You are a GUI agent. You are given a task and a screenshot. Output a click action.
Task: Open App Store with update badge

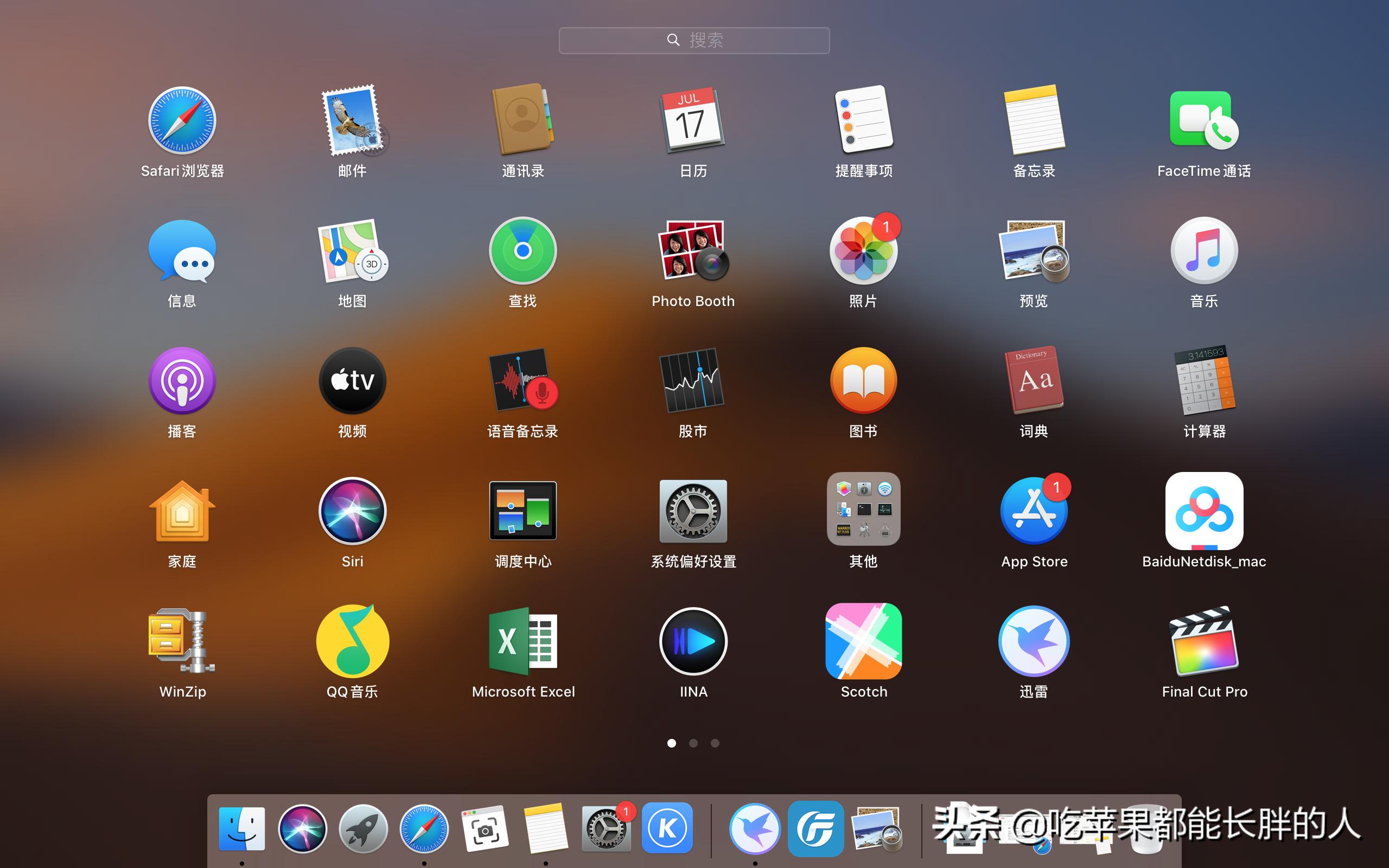coord(1034,511)
